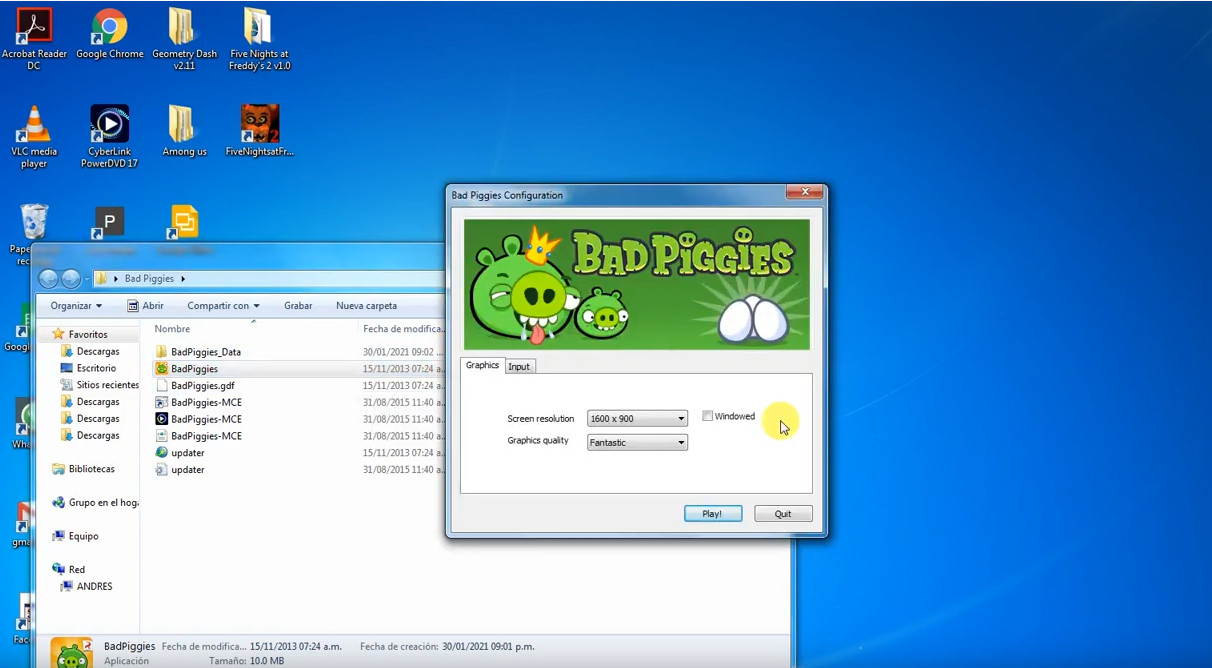Viewport: 1212px width, 668px height.
Task: Enable the Windowed mode checkbox
Action: click(708, 416)
